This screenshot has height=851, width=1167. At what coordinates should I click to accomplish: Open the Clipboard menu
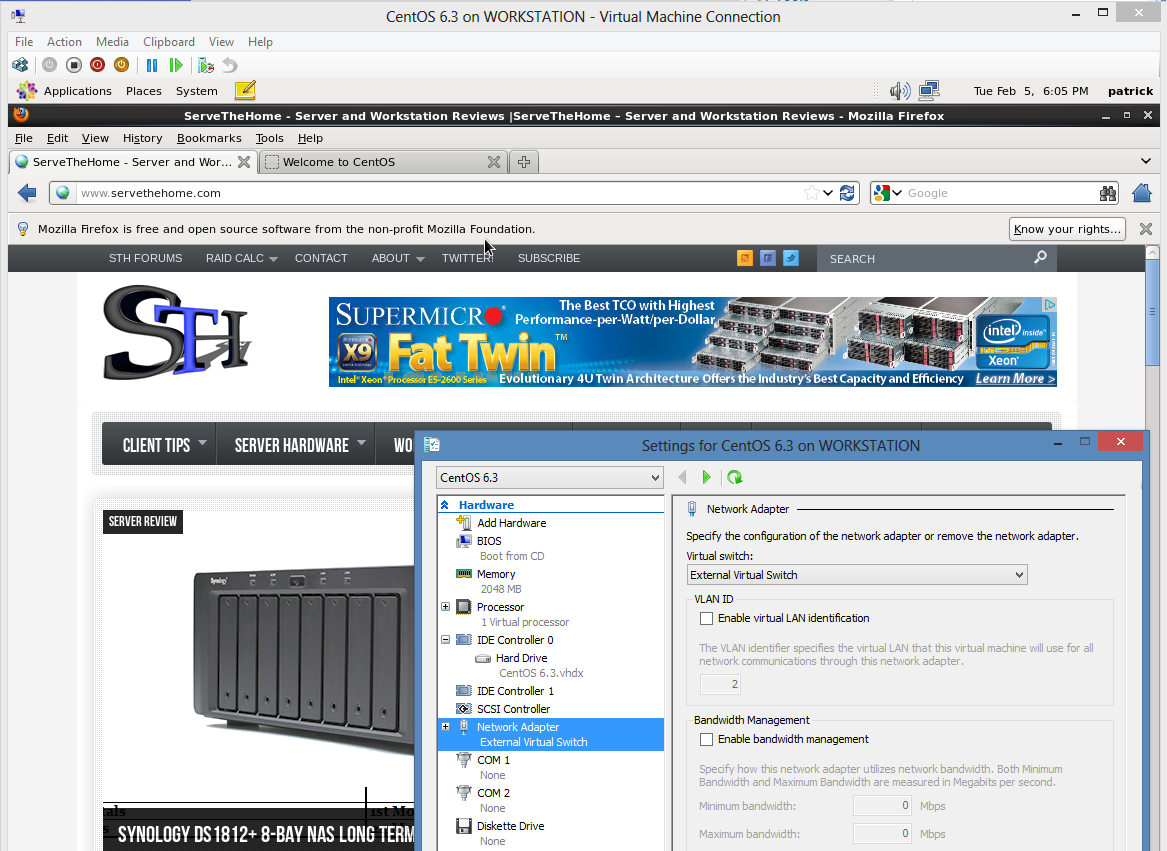point(169,42)
